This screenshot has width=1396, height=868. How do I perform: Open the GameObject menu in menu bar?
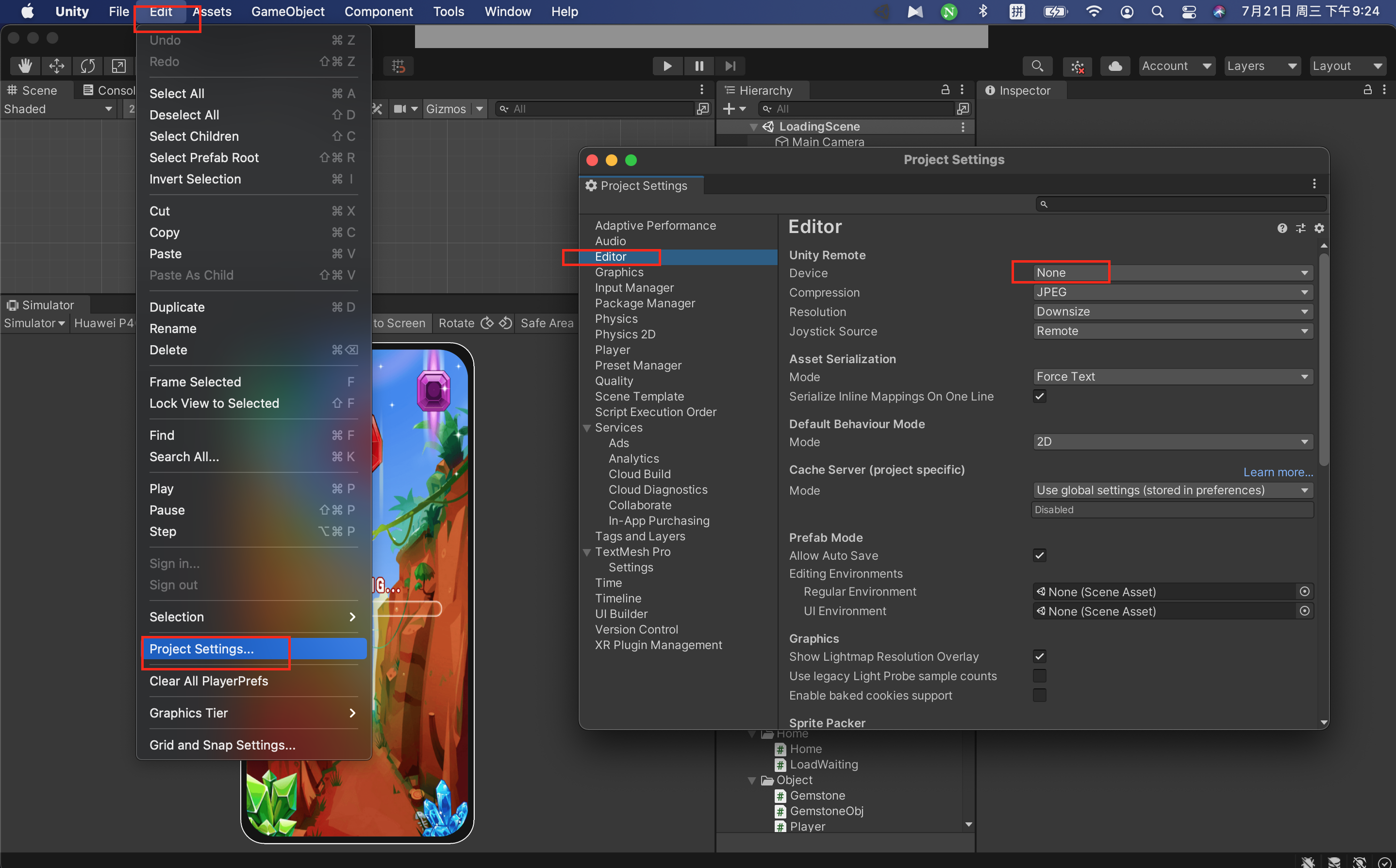click(287, 12)
